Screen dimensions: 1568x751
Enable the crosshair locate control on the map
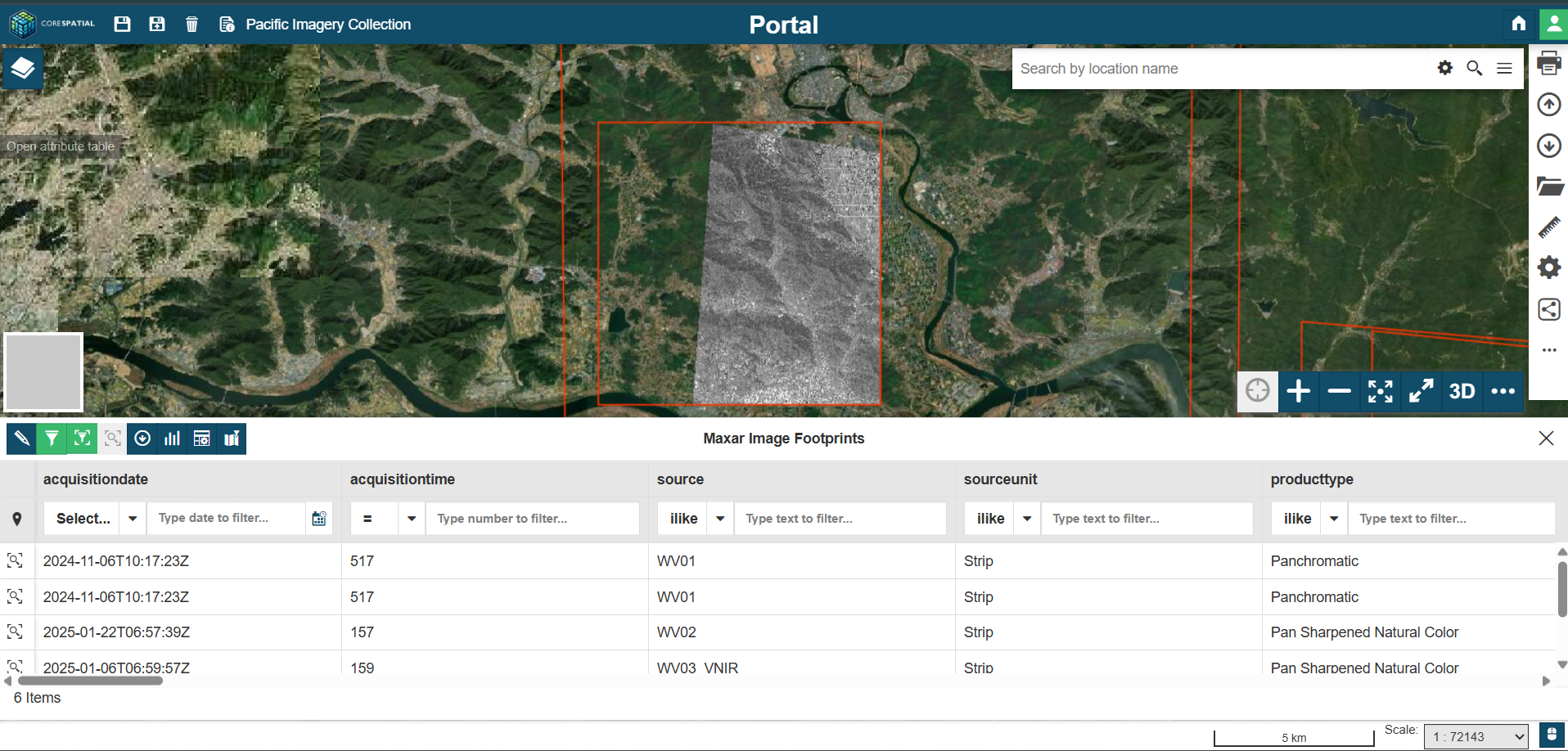(x=1258, y=391)
